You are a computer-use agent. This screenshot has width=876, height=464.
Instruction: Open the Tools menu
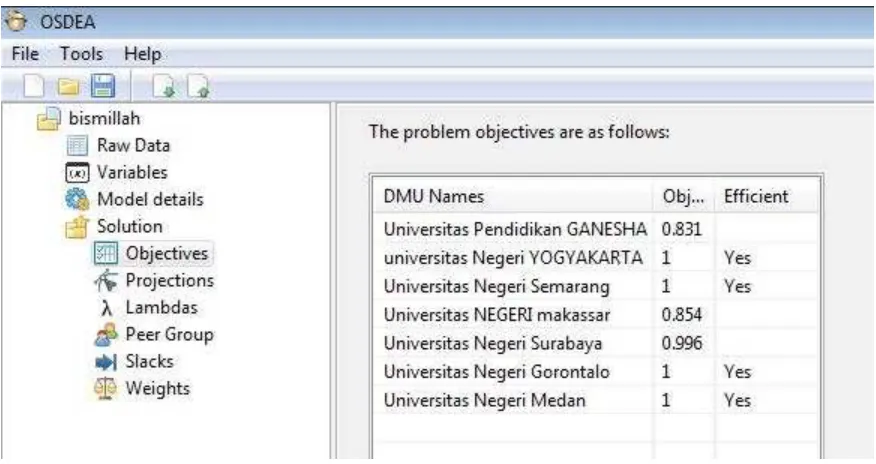pos(82,54)
